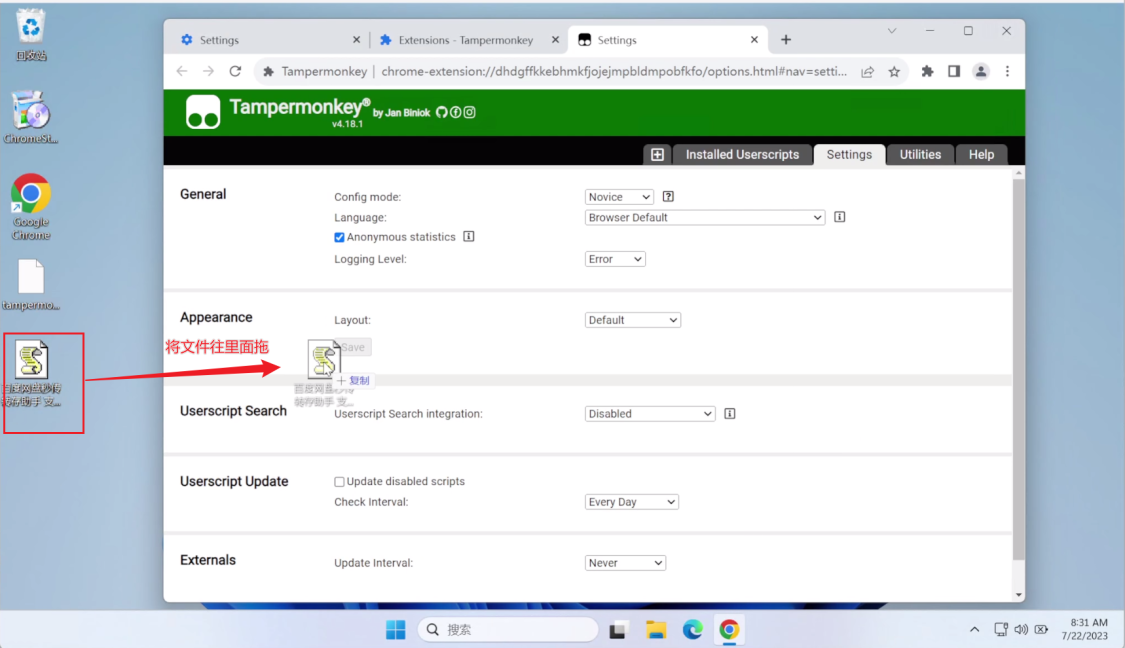Open the Recycle Bin desktop icon
This screenshot has height=648, width=1125.
(x=31, y=34)
